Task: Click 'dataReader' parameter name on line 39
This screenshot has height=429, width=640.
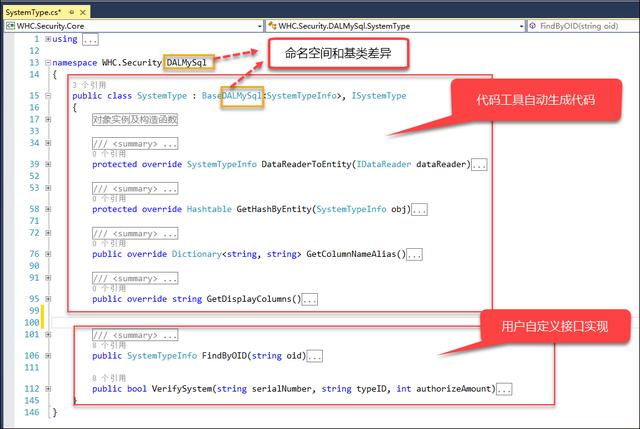Action: (x=441, y=164)
